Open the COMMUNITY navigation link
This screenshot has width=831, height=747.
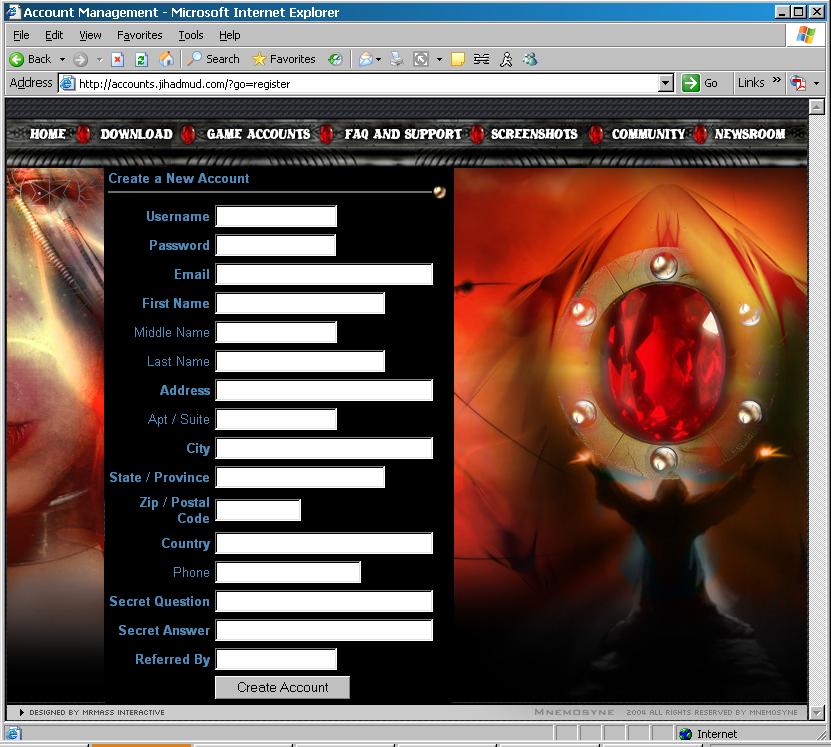(649, 134)
